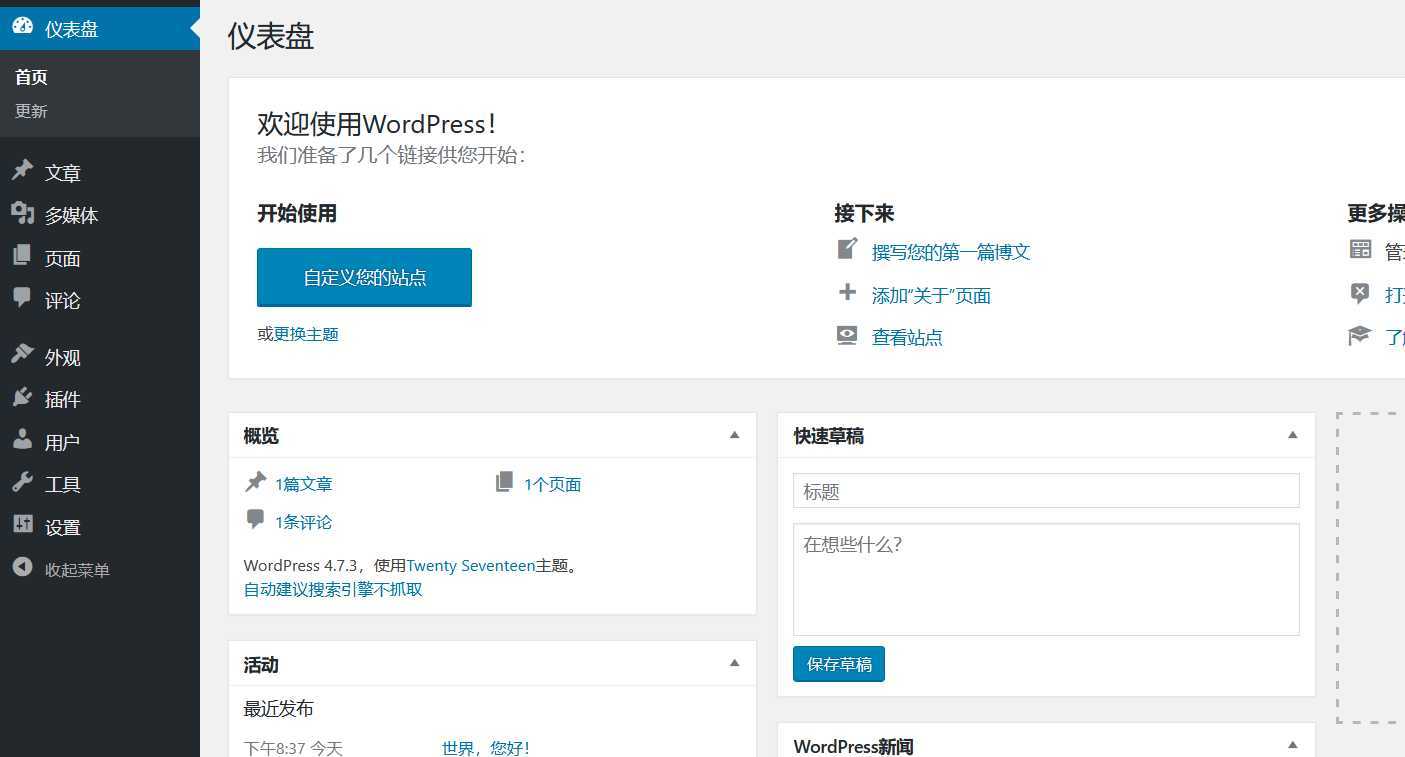Click the plug icon beside 插件
Viewport: 1405px width, 757px height.
[x=22, y=398]
